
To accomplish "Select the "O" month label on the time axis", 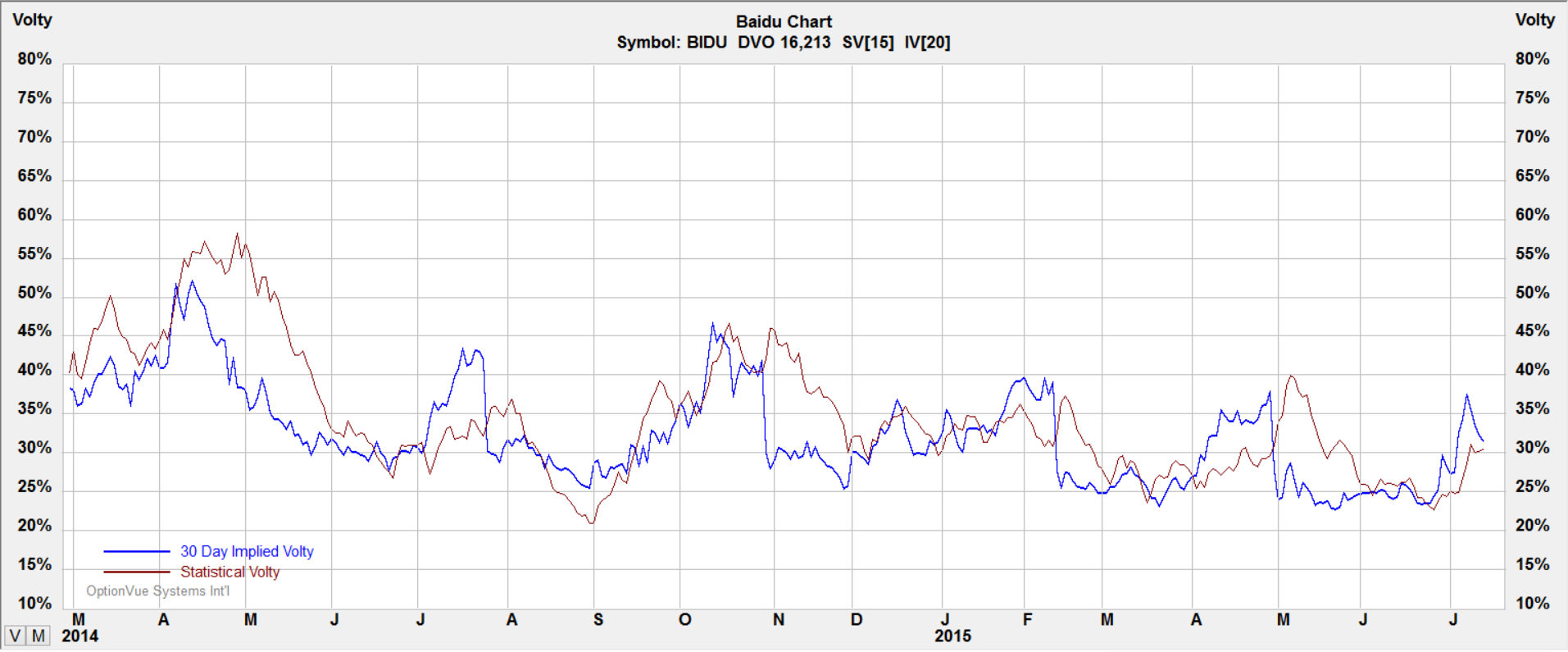I will coord(685,620).
